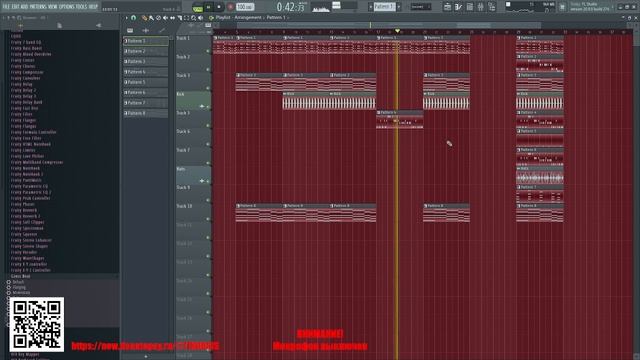Open the TOOLS menu
The width and height of the screenshot is (640, 360).
tap(82, 7)
